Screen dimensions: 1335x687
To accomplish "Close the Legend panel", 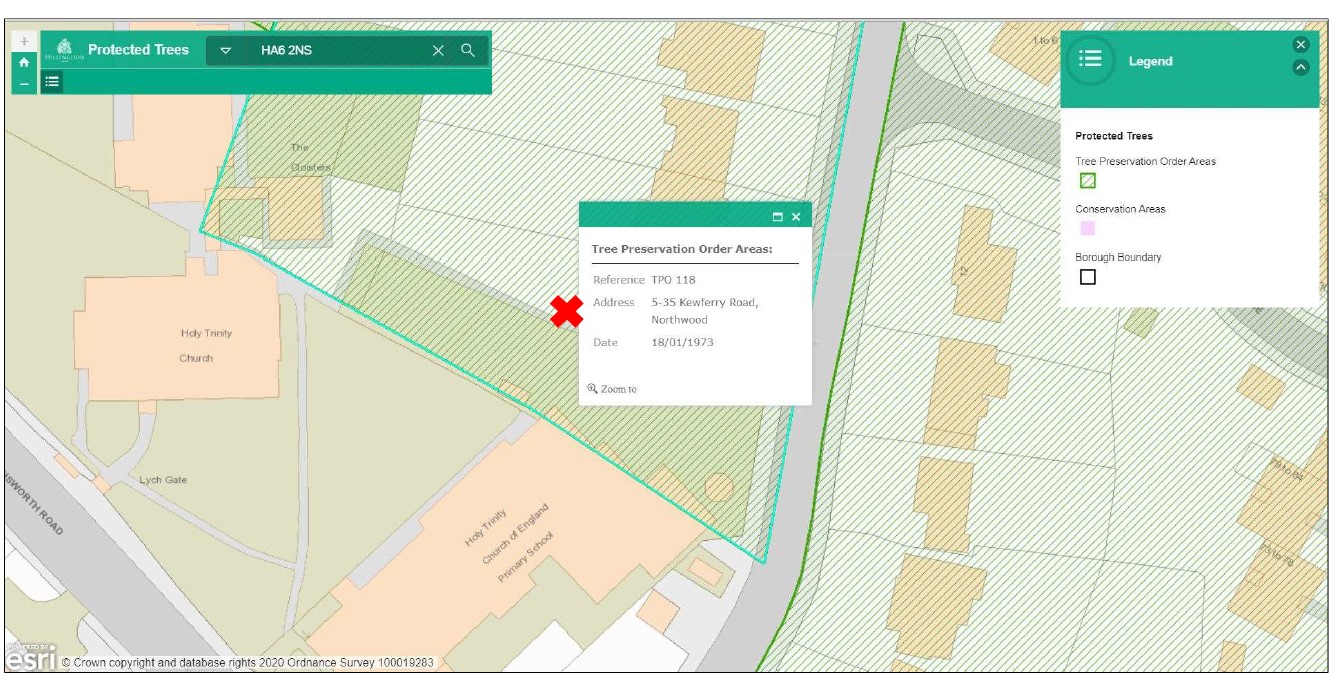I will click(1300, 44).
